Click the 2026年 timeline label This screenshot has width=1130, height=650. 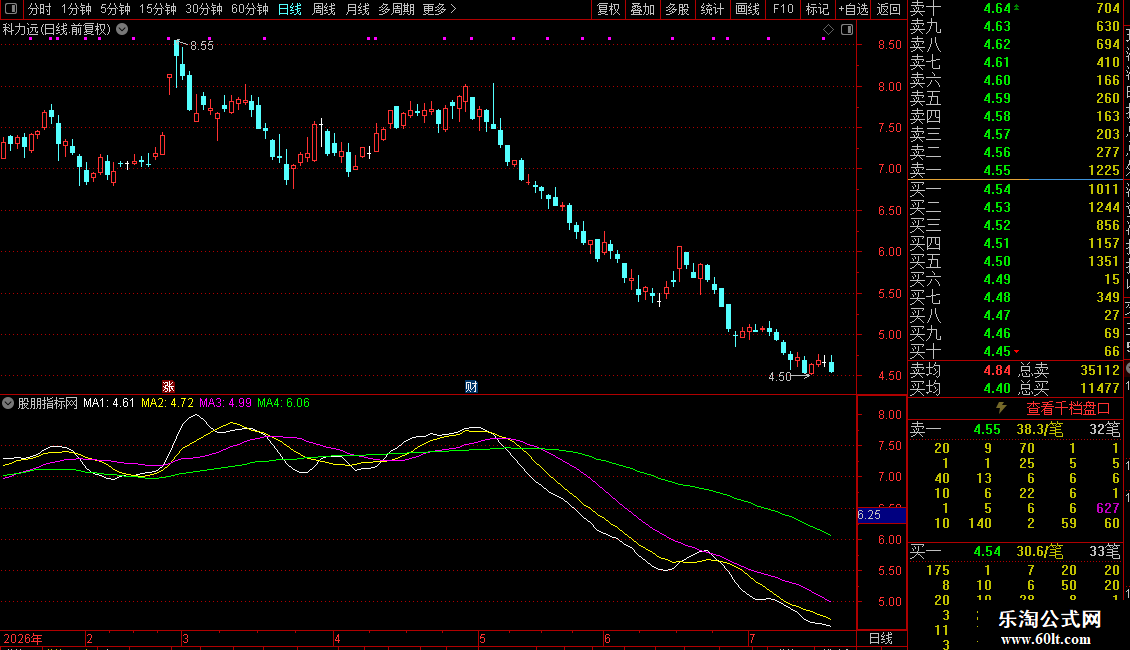click(x=23, y=638)
